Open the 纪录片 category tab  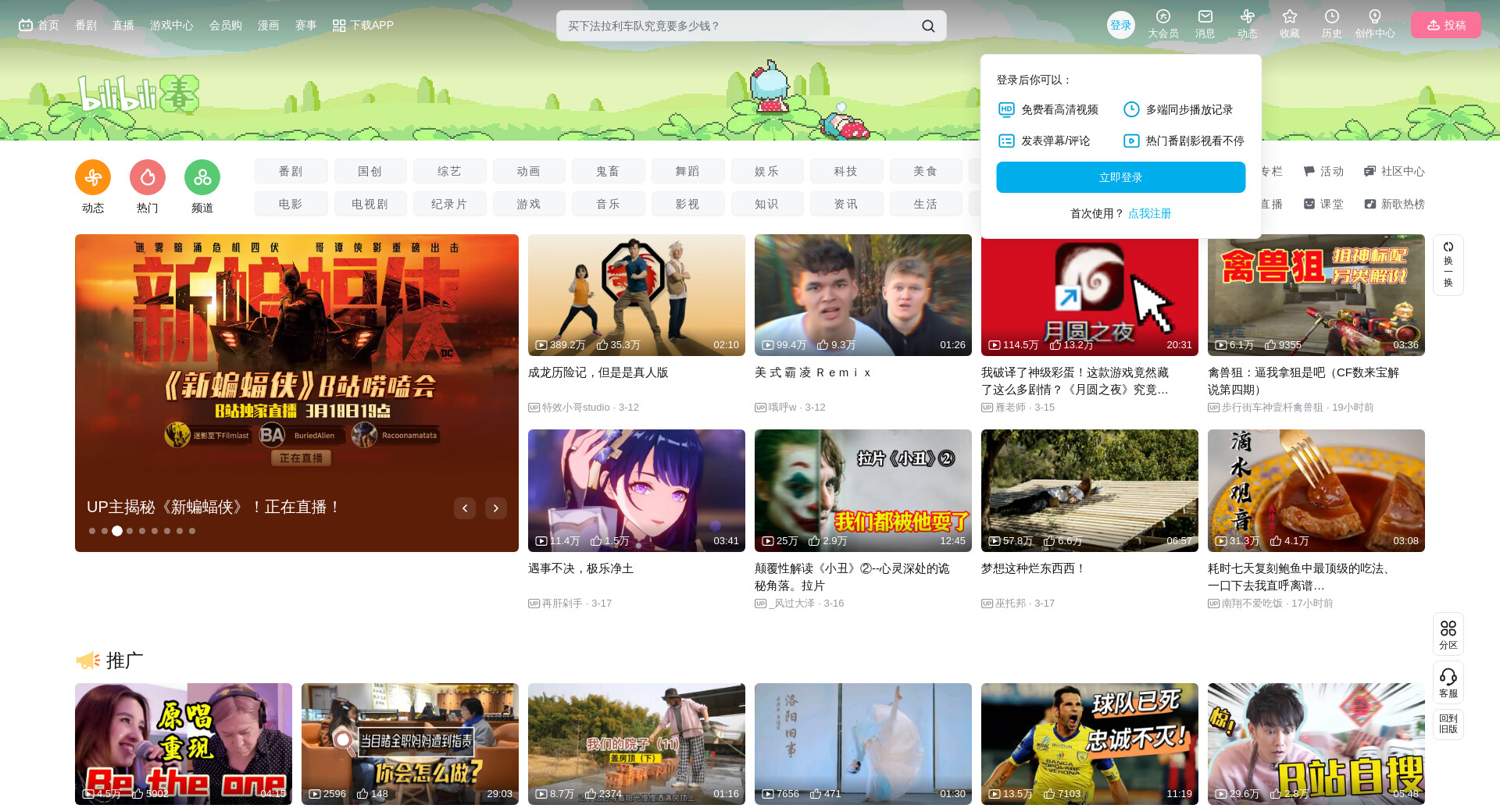[x=450, y=204]
